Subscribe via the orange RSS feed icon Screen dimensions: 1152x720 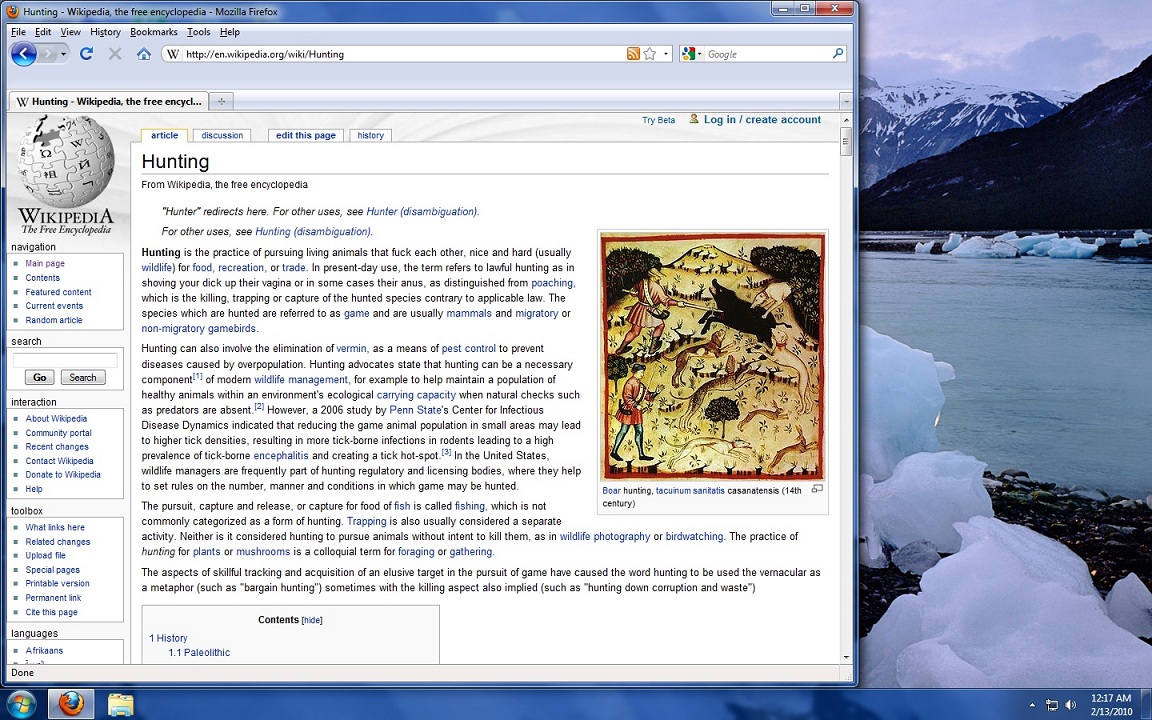tap(633, 54)
